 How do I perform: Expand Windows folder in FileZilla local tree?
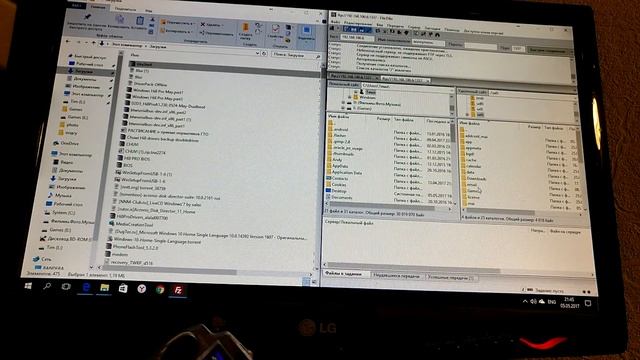click(x=349, y=98)
